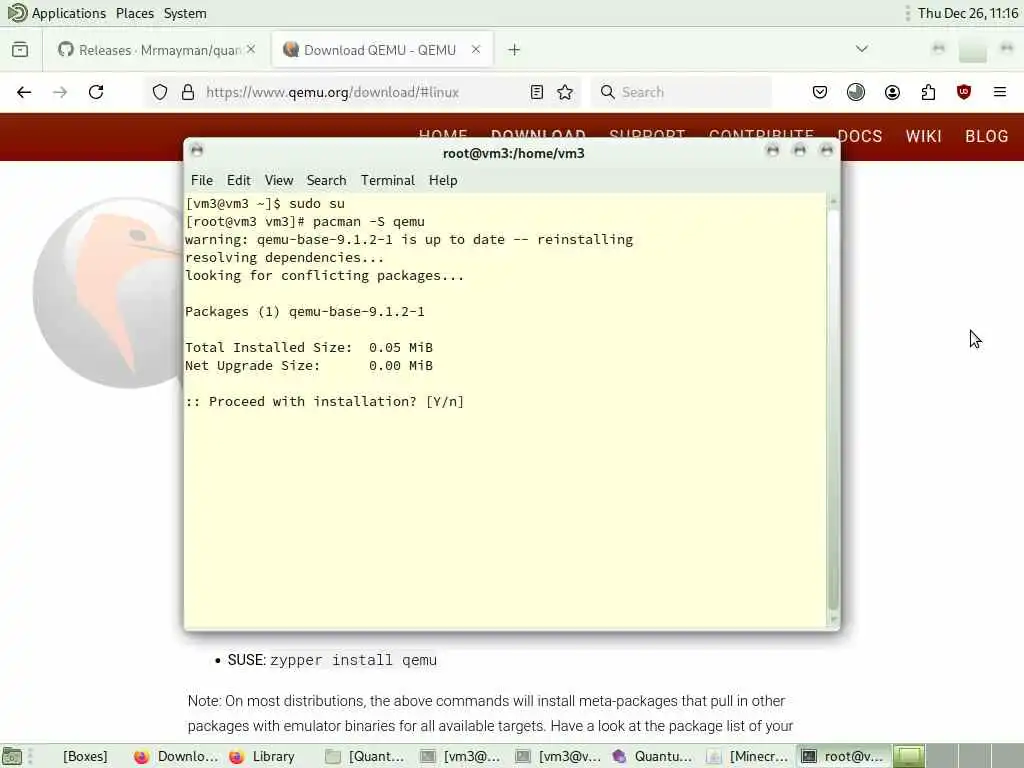Expand the list all tabs chevron
1024x768 pixels.
click(x=862, y=49)
